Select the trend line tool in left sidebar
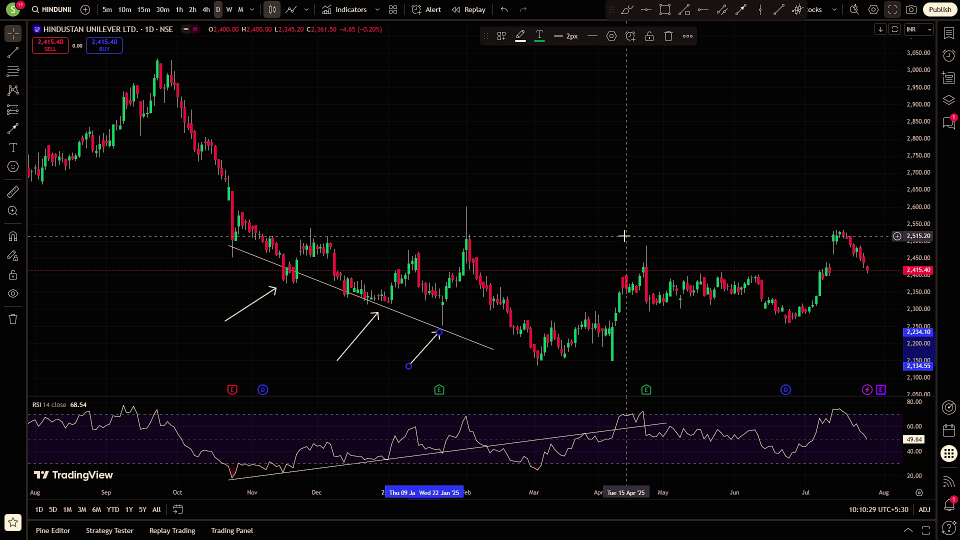Screen dimensions: 960x540 [13, 53]
